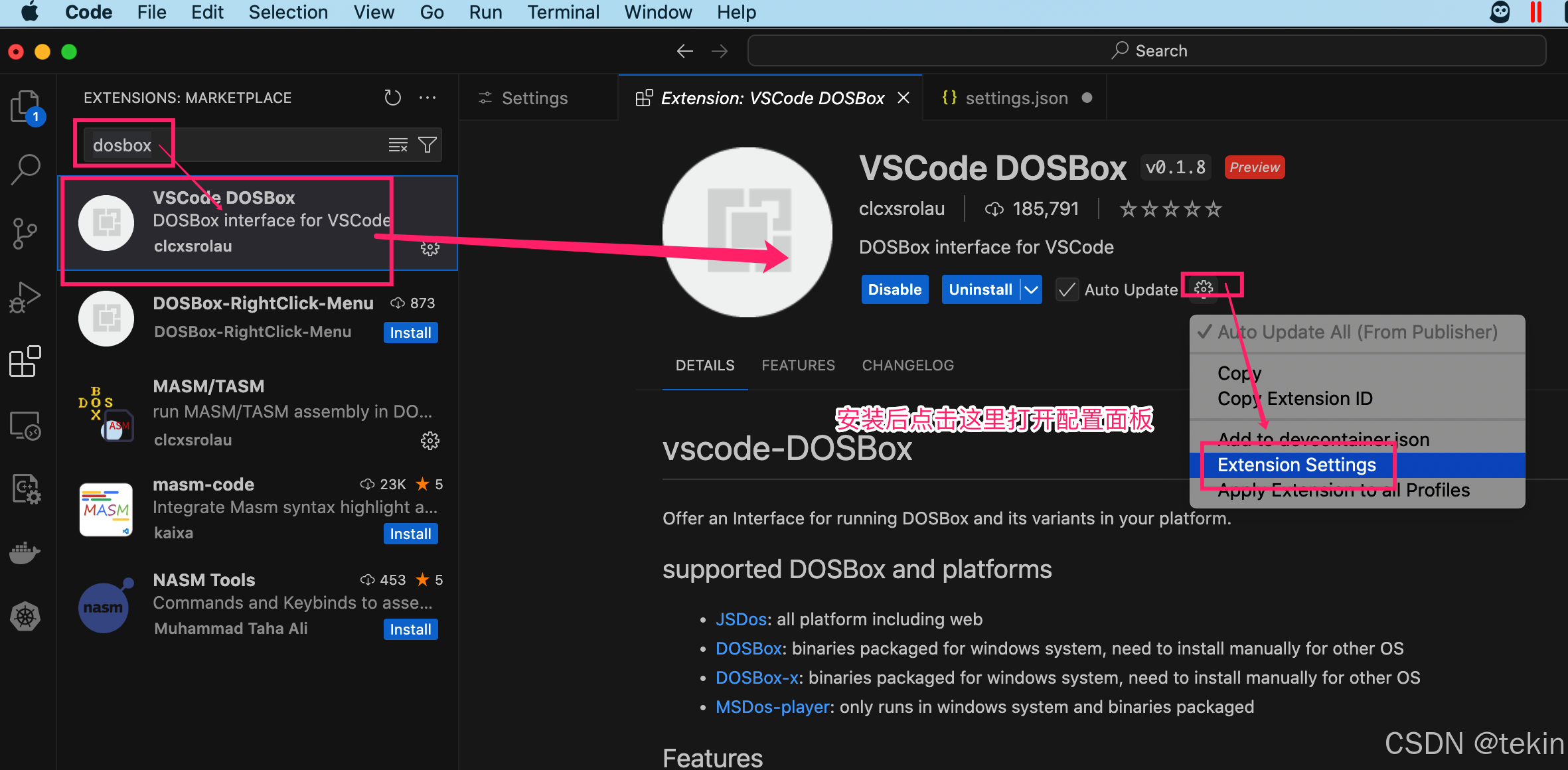Toggle the Auto Update checkbox

(1067, 289)
